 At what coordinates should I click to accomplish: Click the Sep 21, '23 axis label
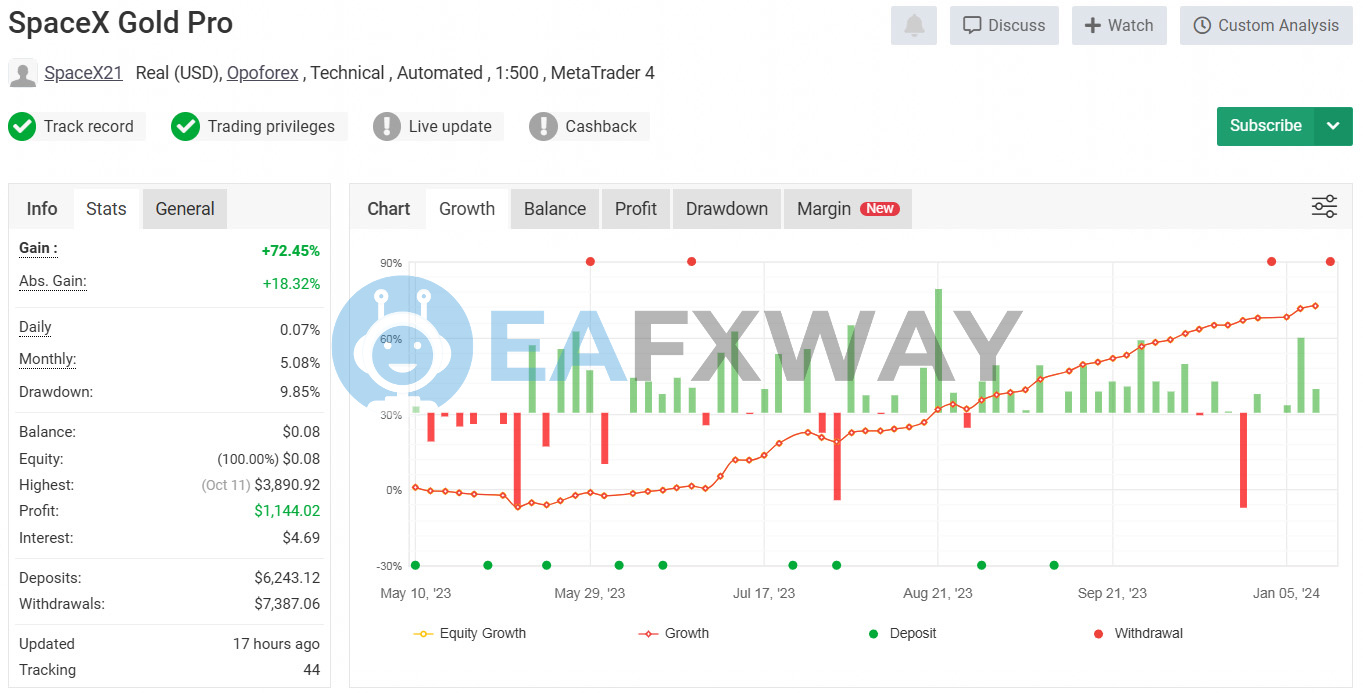pos(1112,593)
